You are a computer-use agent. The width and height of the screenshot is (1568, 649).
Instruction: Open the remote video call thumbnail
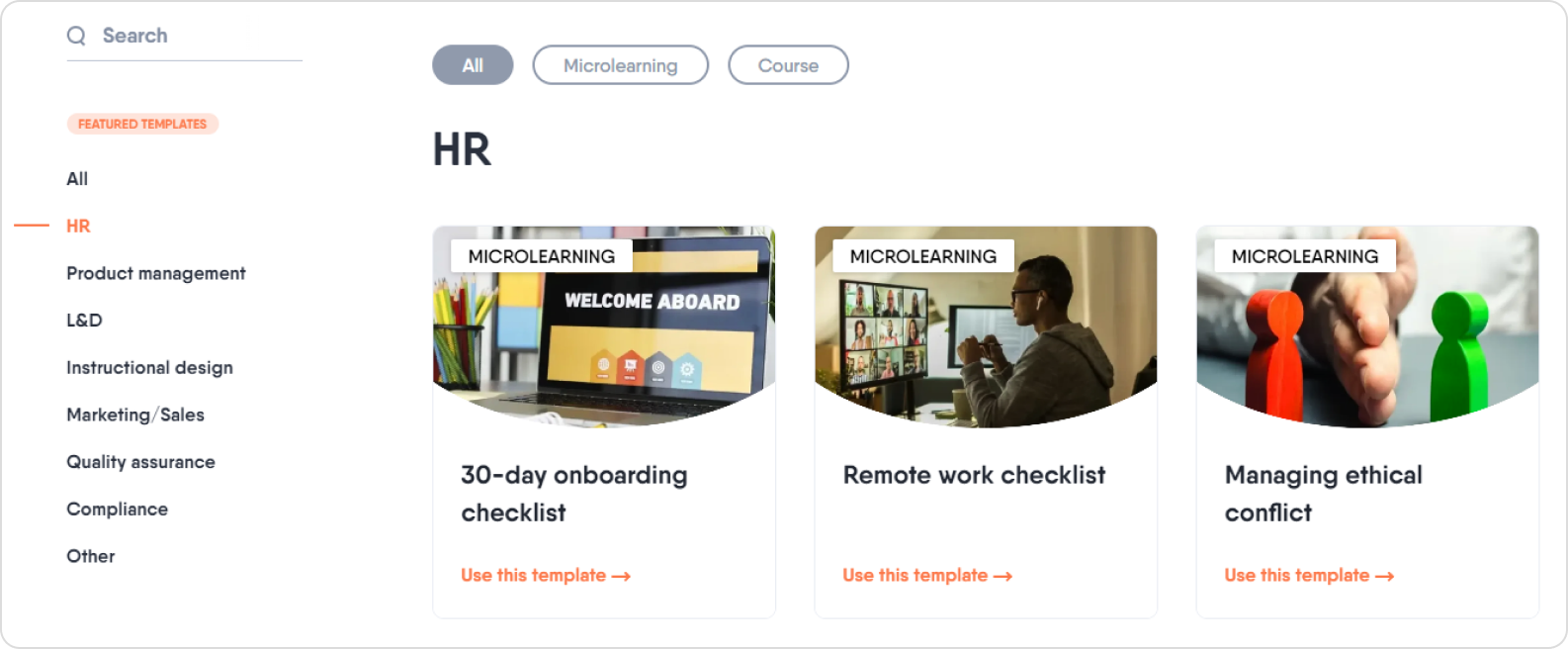click(986, 327)
